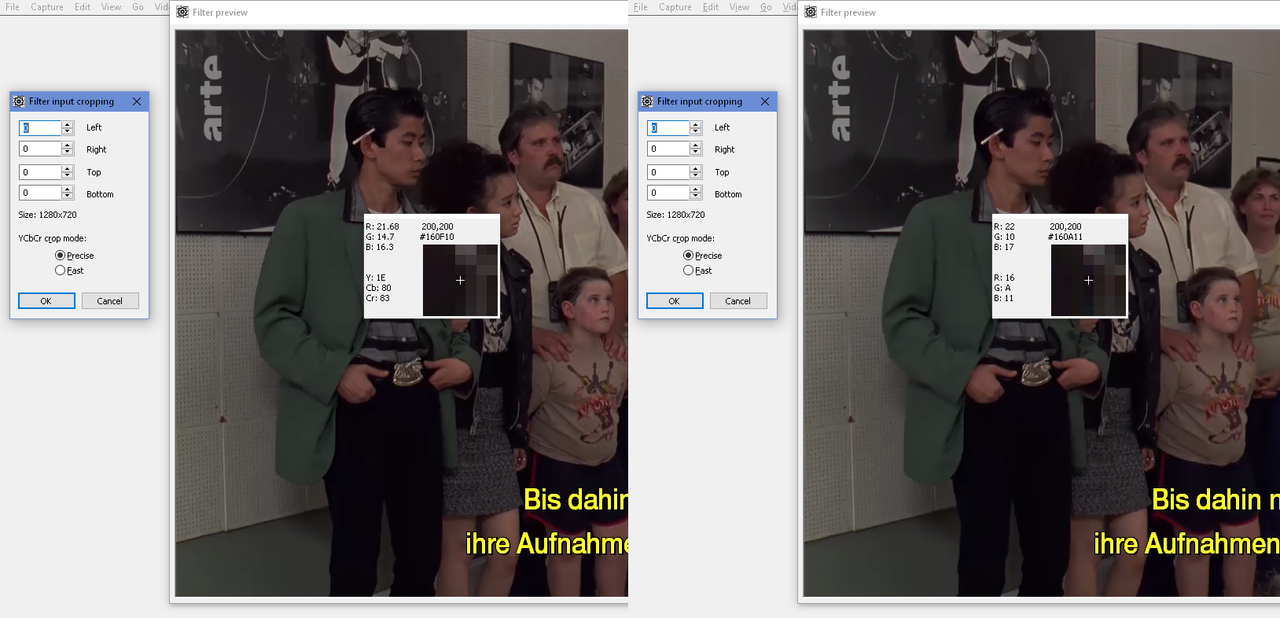Click hex value #160F10 in left preview
The width and height of the screenshot is (1280, 618).
[438, 237]
